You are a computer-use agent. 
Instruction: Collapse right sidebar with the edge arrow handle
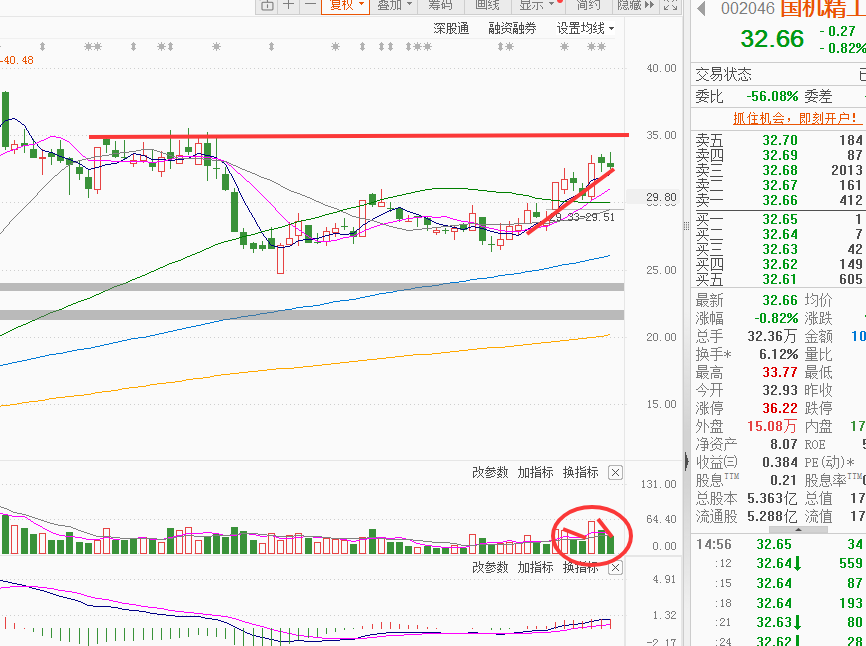(687, 461)
